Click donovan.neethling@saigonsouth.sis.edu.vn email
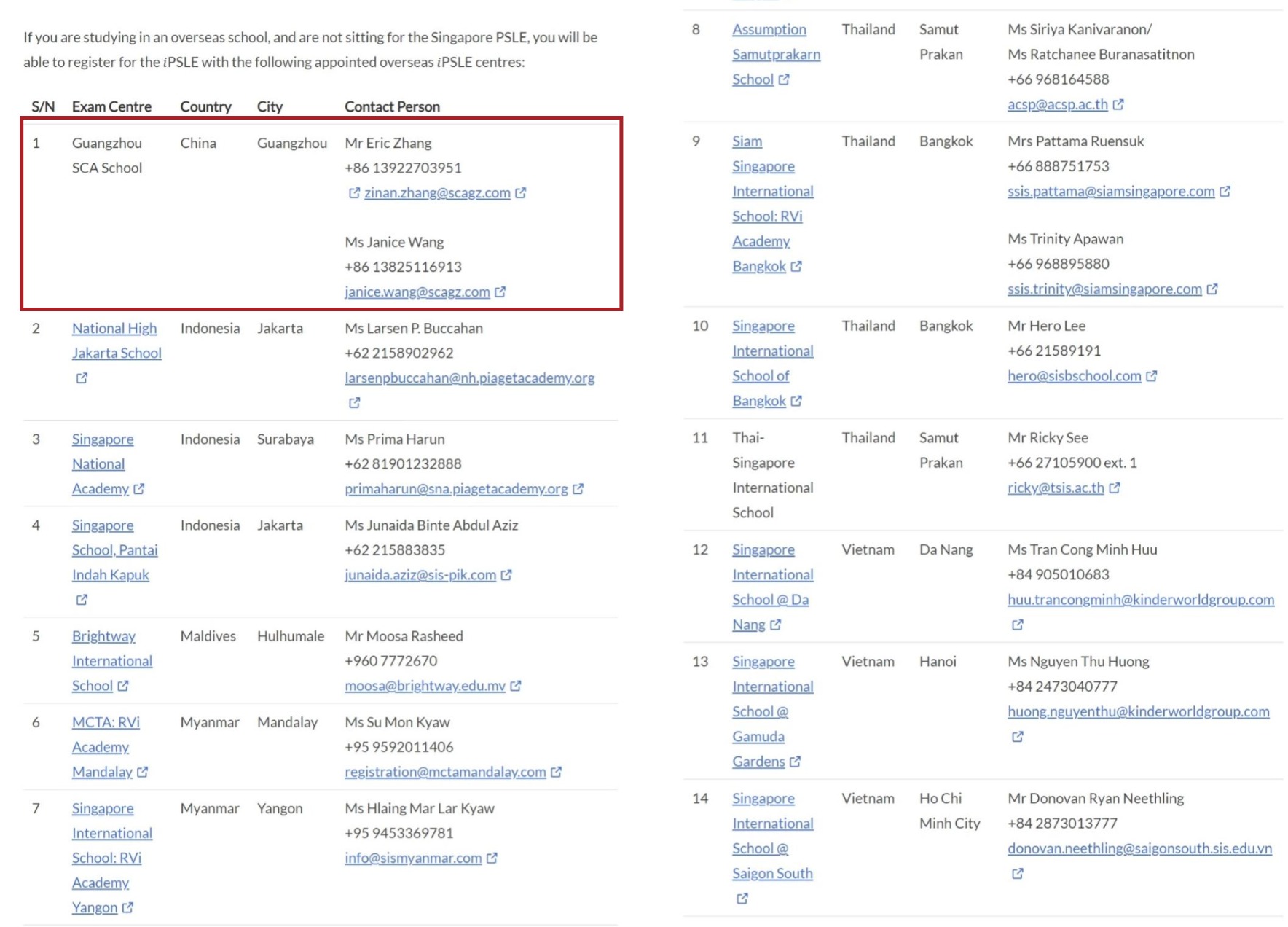Viewport: 1288px width, 927px height. 1139,848
